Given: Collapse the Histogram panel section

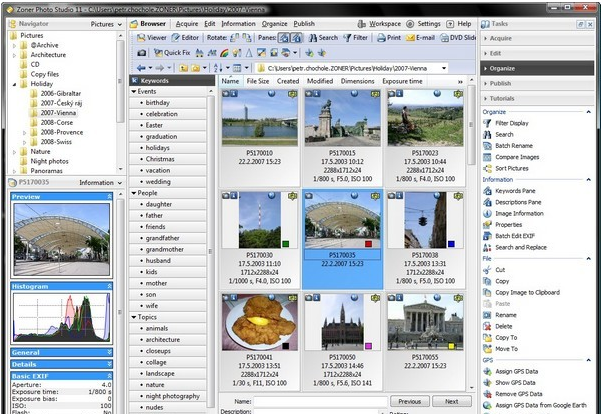Looking at the screenshot, I should (x=110, y=286).
